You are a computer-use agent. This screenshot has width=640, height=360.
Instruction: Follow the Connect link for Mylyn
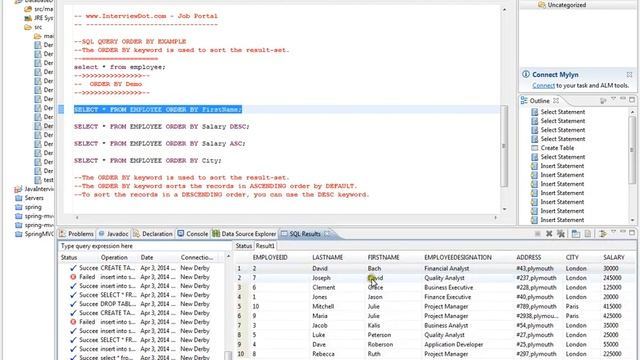point(543,85)
